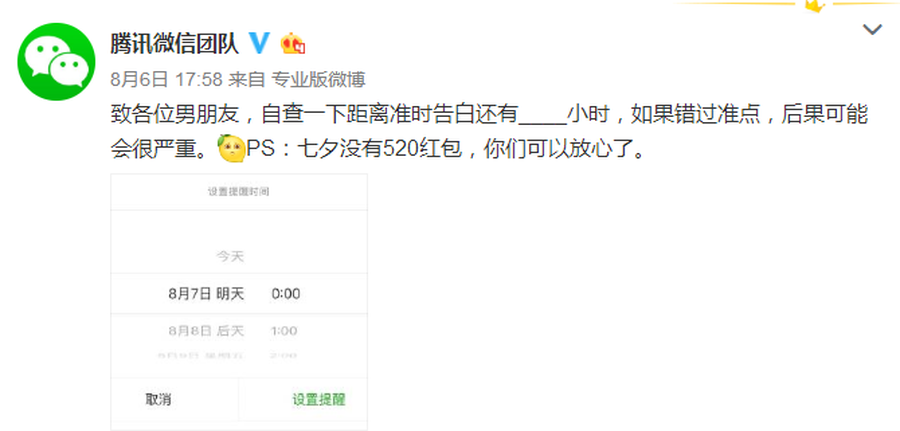Screen dimensions: 900x431
Task: Select the 0:00 time entry
Action: click(x=286, y=294)
